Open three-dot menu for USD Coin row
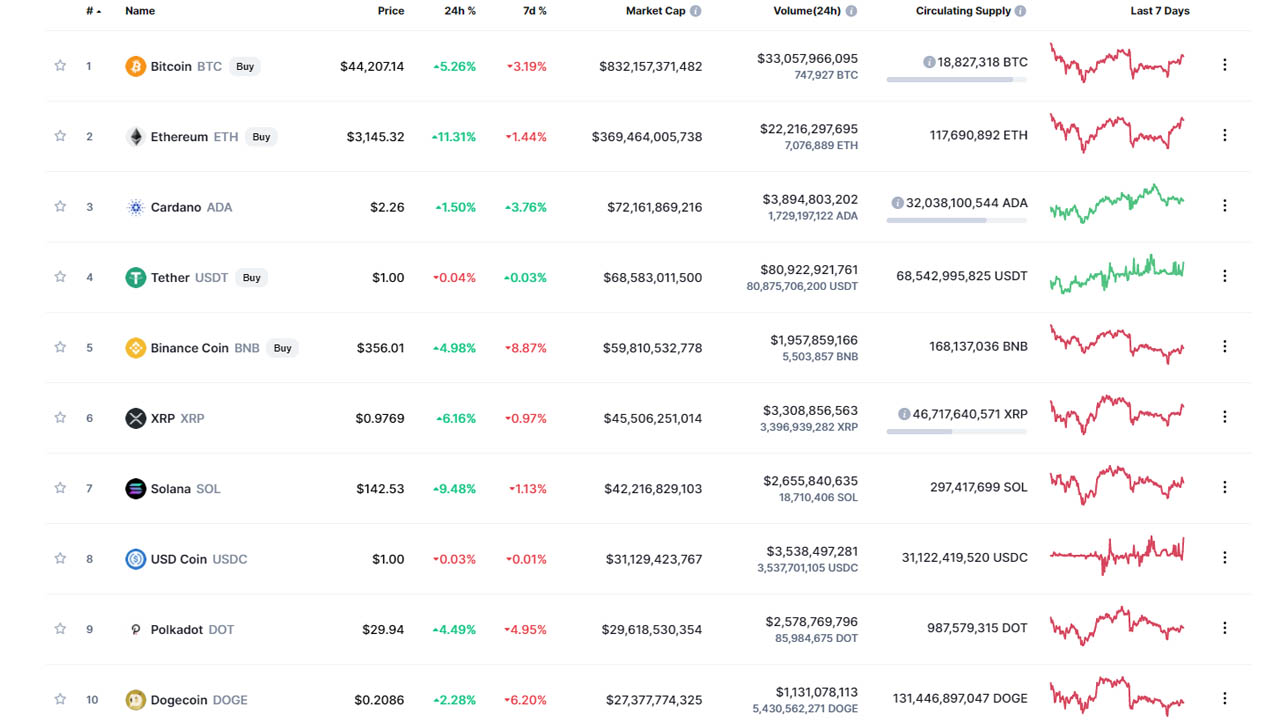 tap(1225, 558)
